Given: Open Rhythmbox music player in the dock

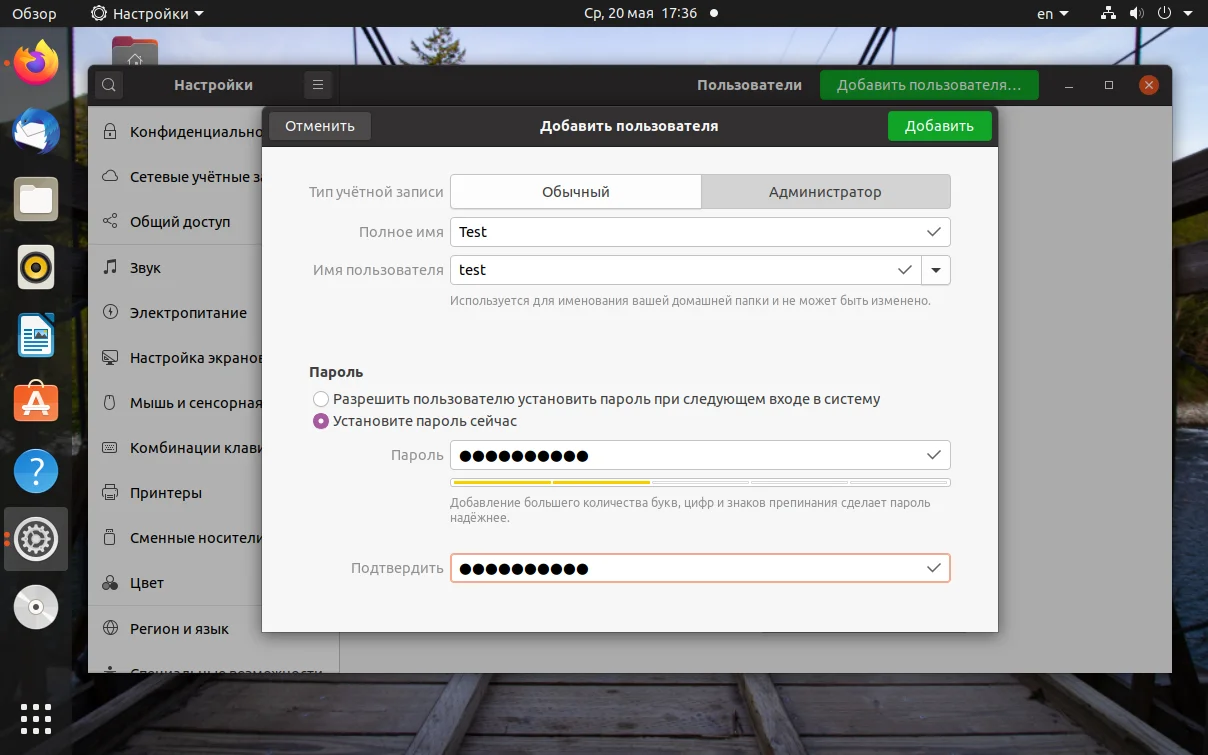Looking at the screenshot, I should click(36, 267).
